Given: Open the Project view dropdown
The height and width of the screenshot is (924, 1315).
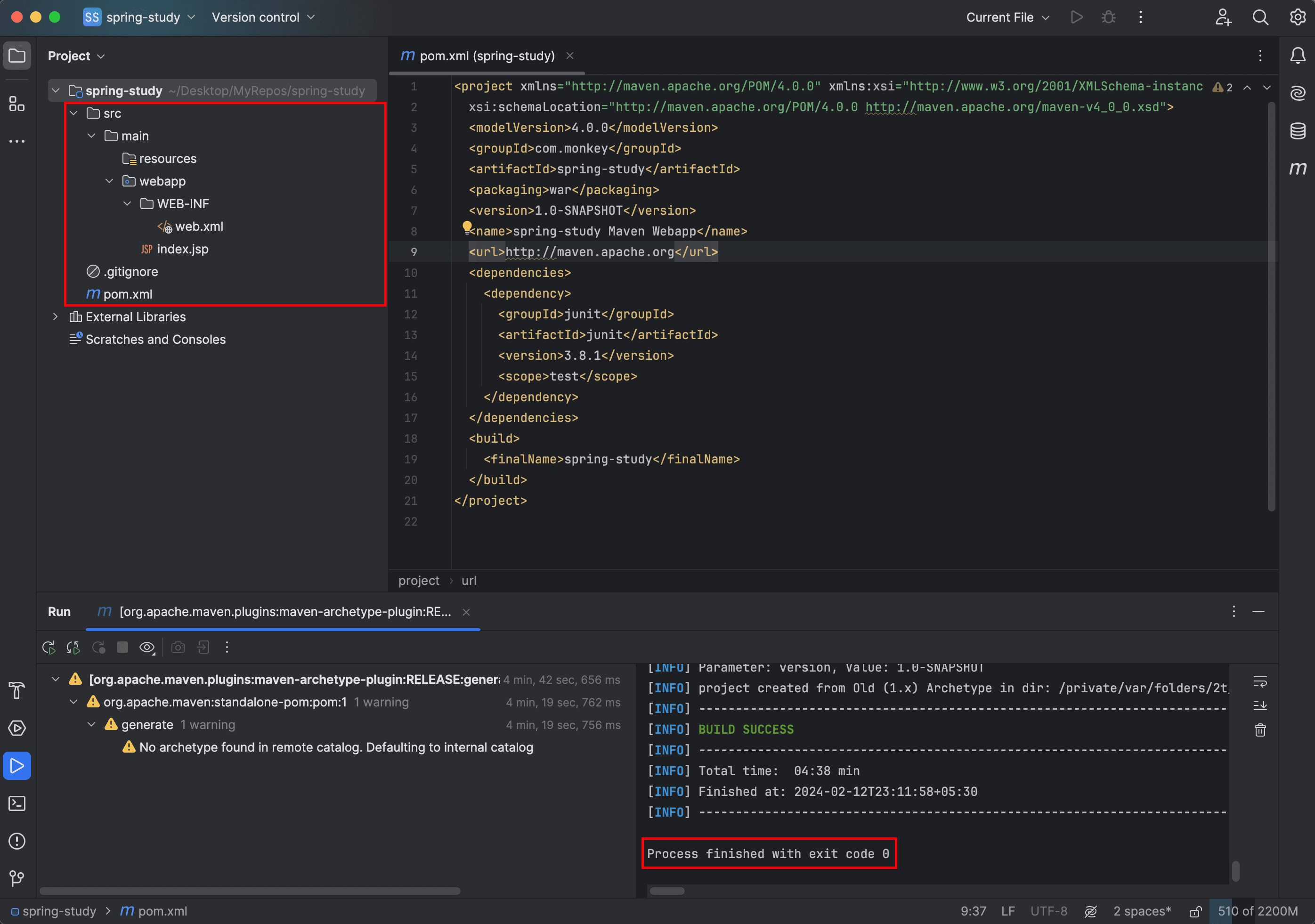Looking at the screenshot, I should tap(76, 56).
